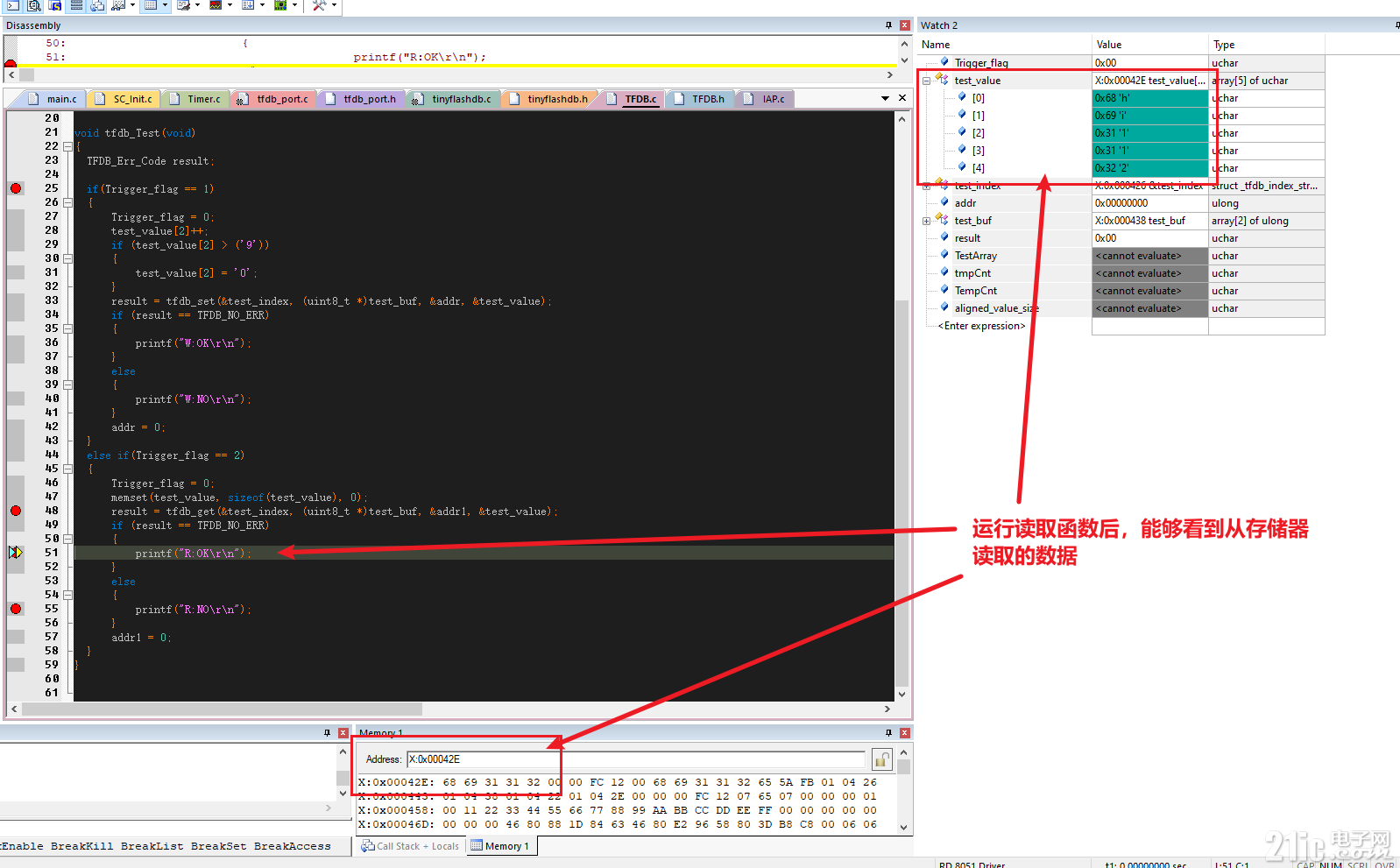Select the Value column header in Watch 2
1400x868 pixels.
pyautogui.click(x=1149, y=45)
